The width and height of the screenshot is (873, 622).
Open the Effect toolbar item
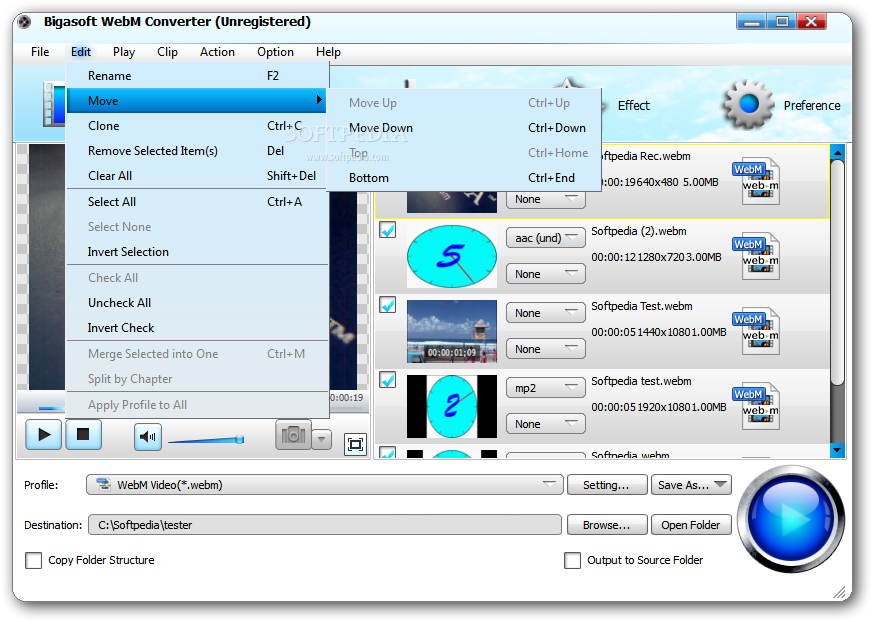pyautogui.click(x=633, y=105)
